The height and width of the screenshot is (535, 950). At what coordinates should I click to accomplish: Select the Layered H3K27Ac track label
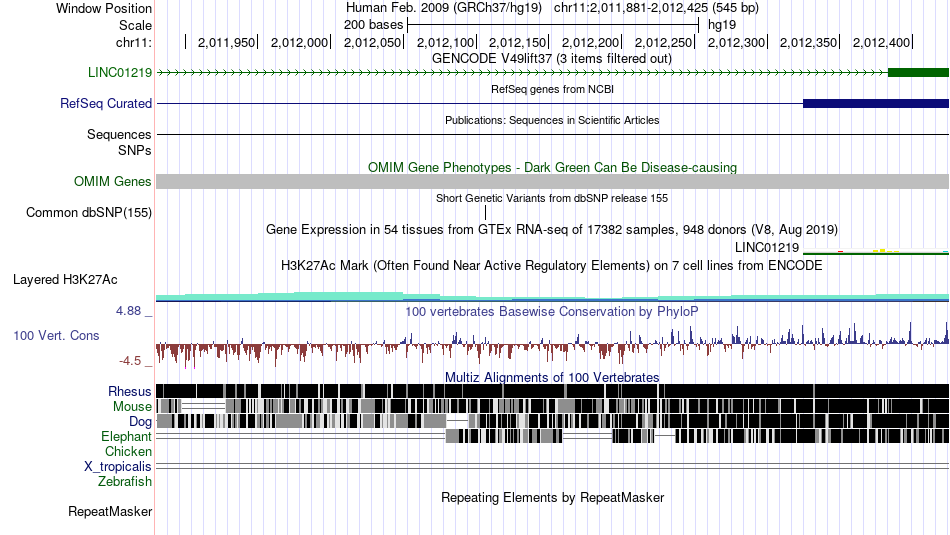tap(65, 280)
